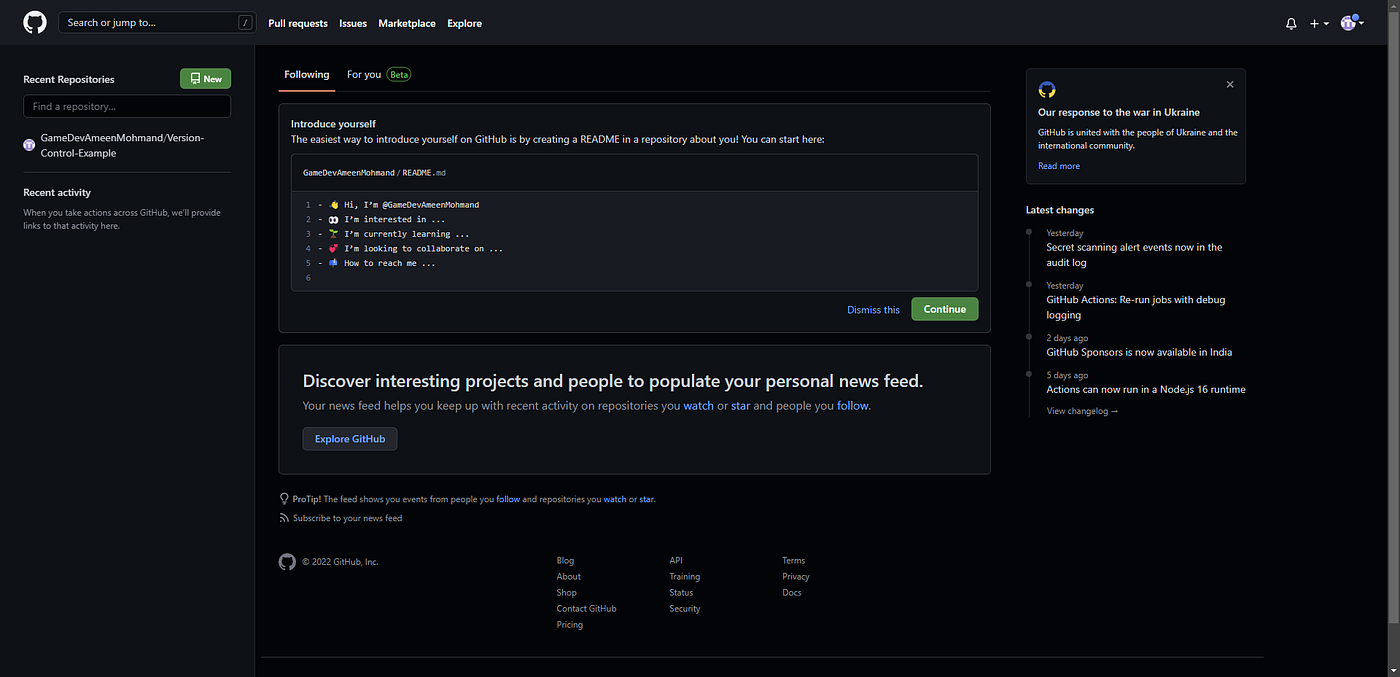
Task: Switch to the Following tab
Action: [x=307, y=74]
